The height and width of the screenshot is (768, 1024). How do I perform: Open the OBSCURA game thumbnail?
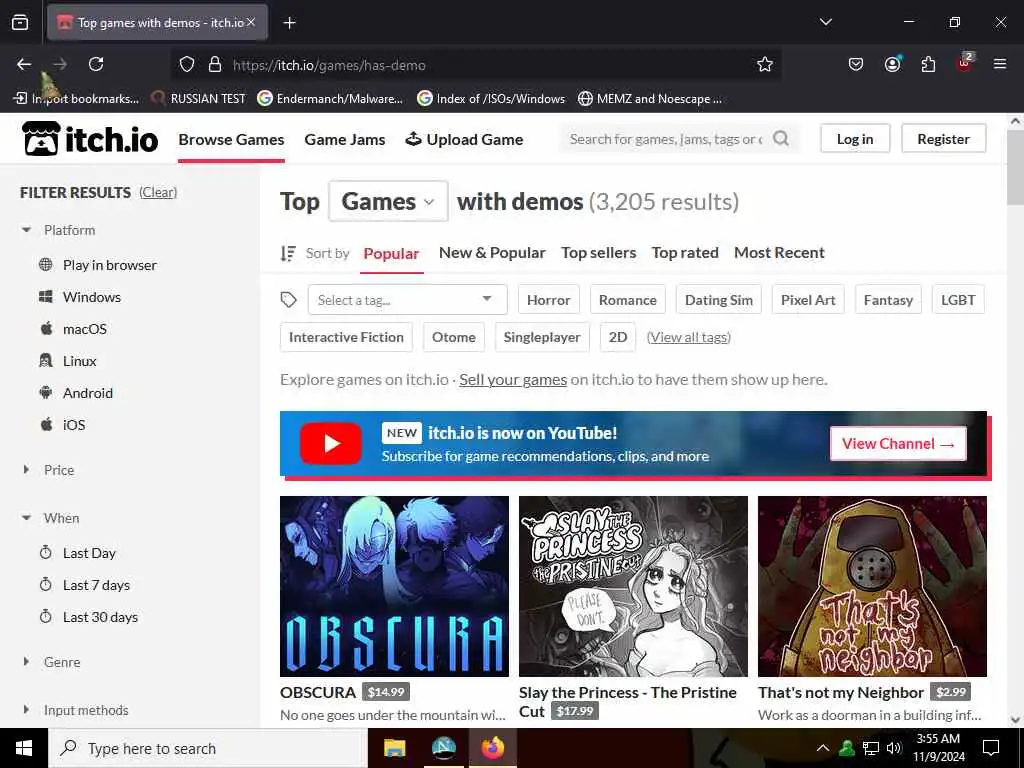(394, 586)
